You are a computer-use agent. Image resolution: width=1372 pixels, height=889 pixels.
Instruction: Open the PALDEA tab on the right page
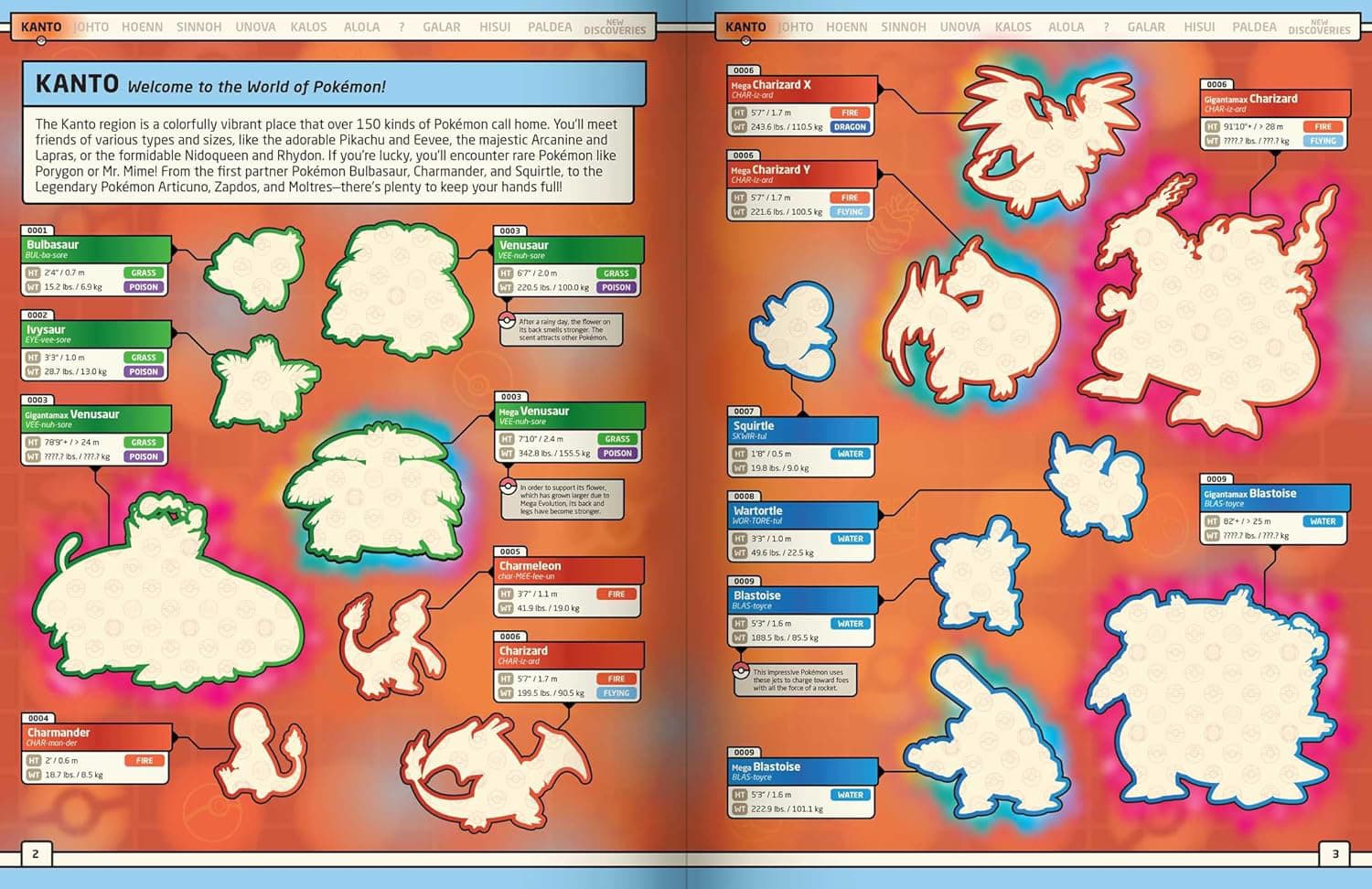click(x=1254, y=27)
